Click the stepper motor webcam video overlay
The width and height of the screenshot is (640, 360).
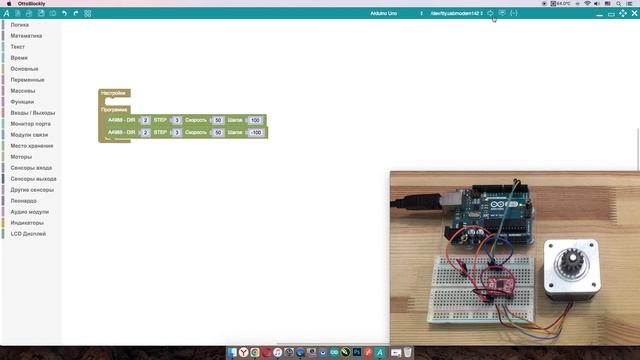[515, 258]
